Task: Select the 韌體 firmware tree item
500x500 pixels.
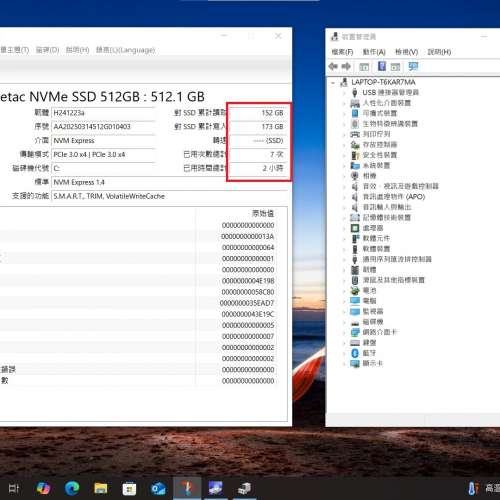Action: click(x=369, y=270)
